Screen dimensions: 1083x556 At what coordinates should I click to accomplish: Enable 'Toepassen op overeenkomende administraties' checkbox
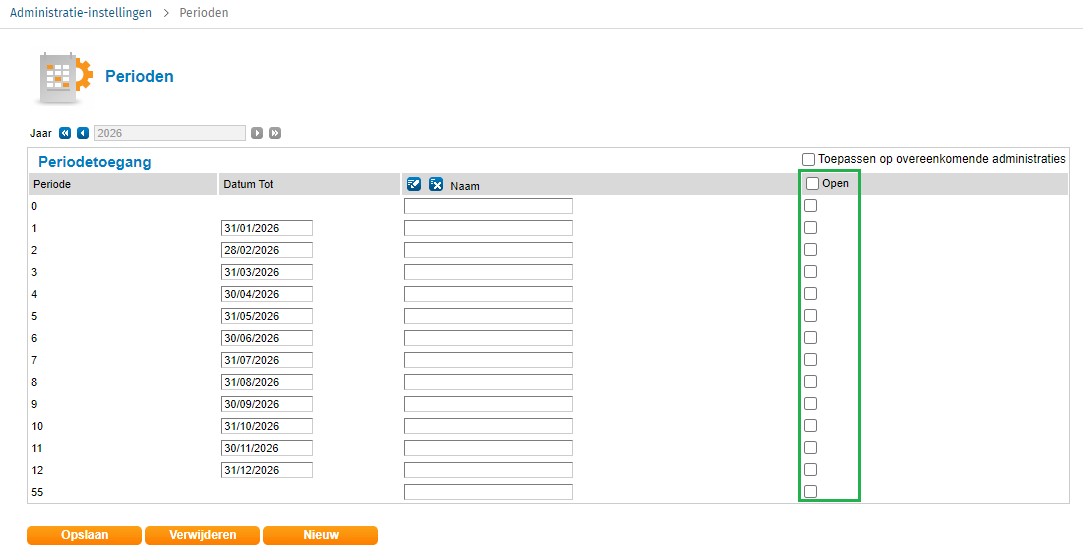(x=808, y=159)
